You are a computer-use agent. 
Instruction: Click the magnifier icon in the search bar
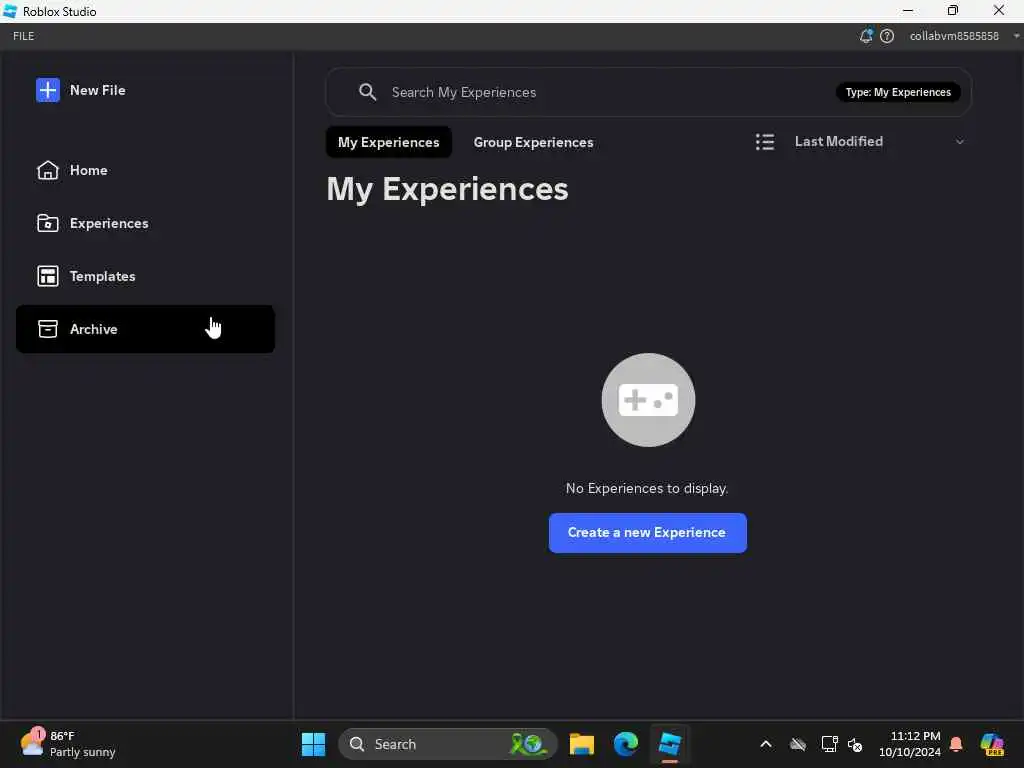click(368, 92)
